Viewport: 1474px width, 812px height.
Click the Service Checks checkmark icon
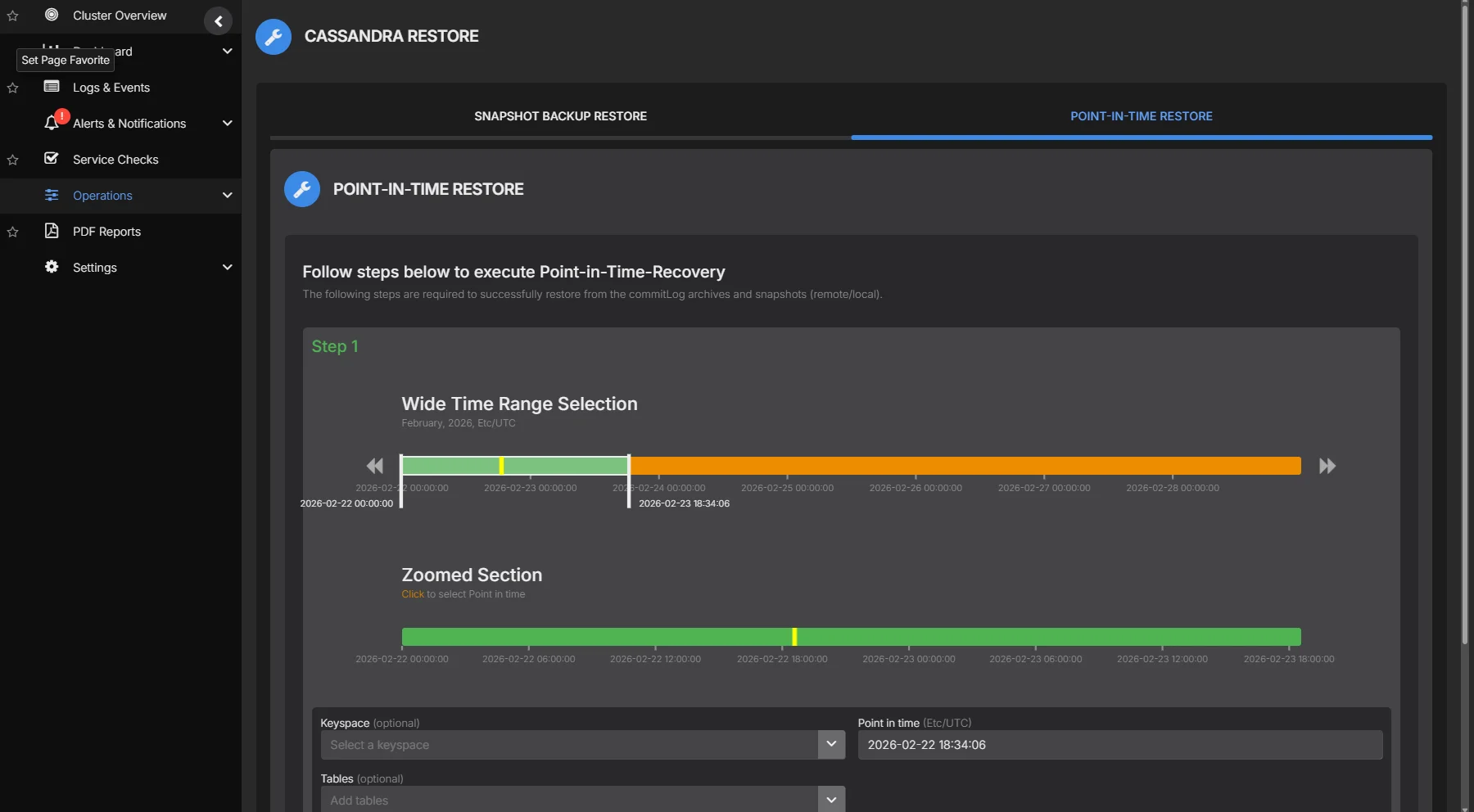(52, 159)
